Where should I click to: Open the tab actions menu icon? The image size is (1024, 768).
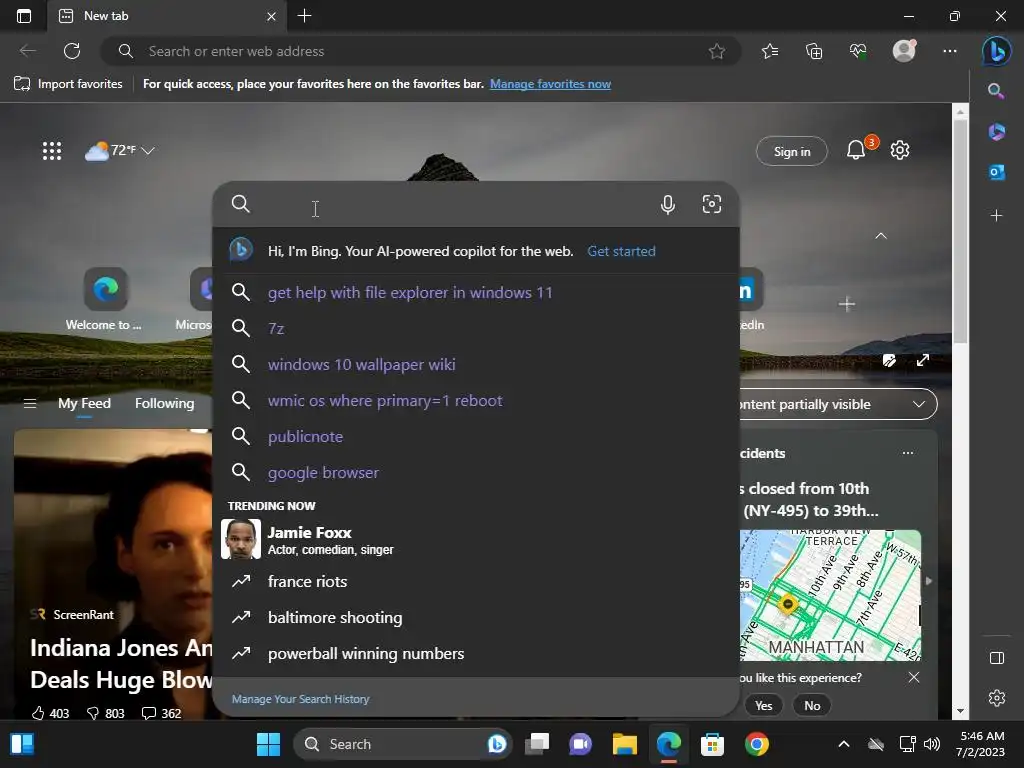[24, 16]
